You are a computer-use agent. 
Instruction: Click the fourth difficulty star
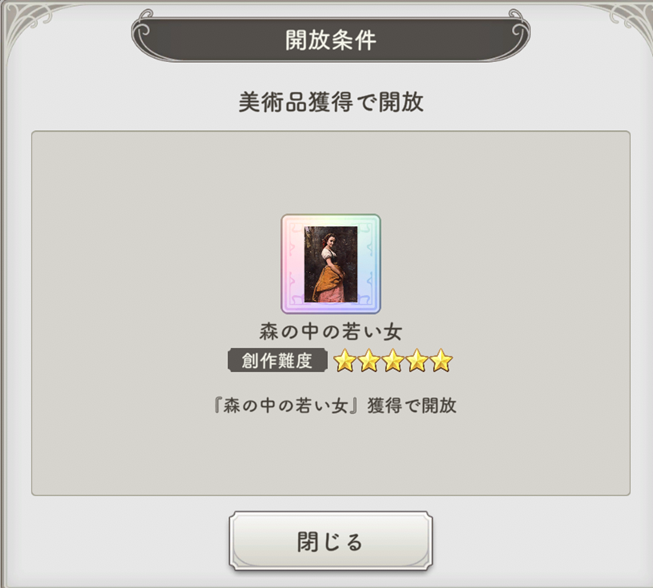click(x=417, y=361)
